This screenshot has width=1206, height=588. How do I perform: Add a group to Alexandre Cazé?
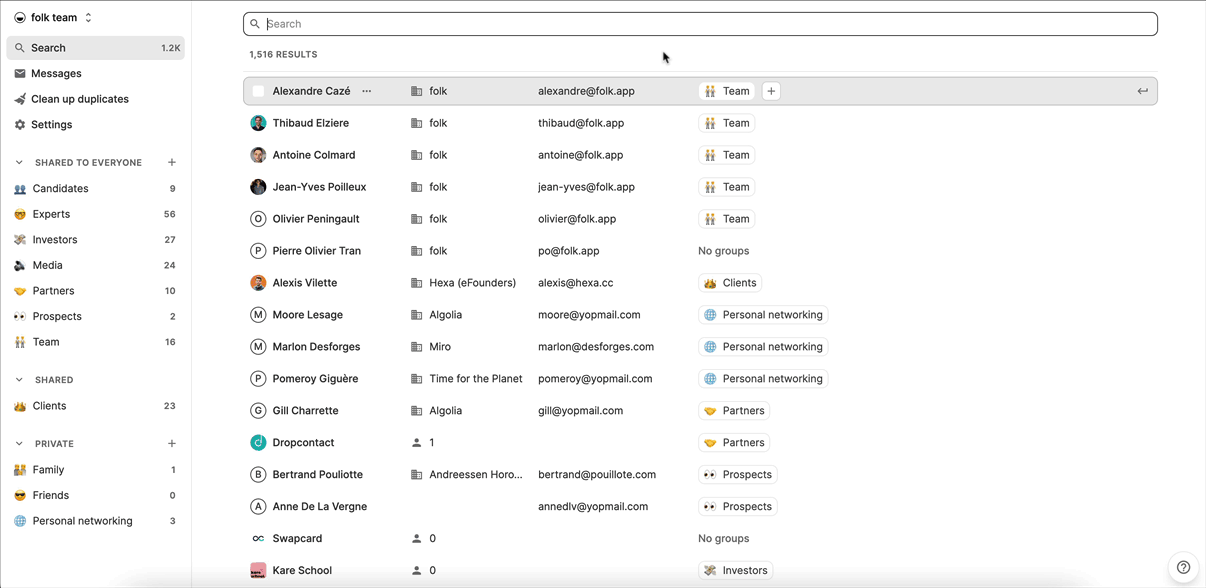click(771, 91)
